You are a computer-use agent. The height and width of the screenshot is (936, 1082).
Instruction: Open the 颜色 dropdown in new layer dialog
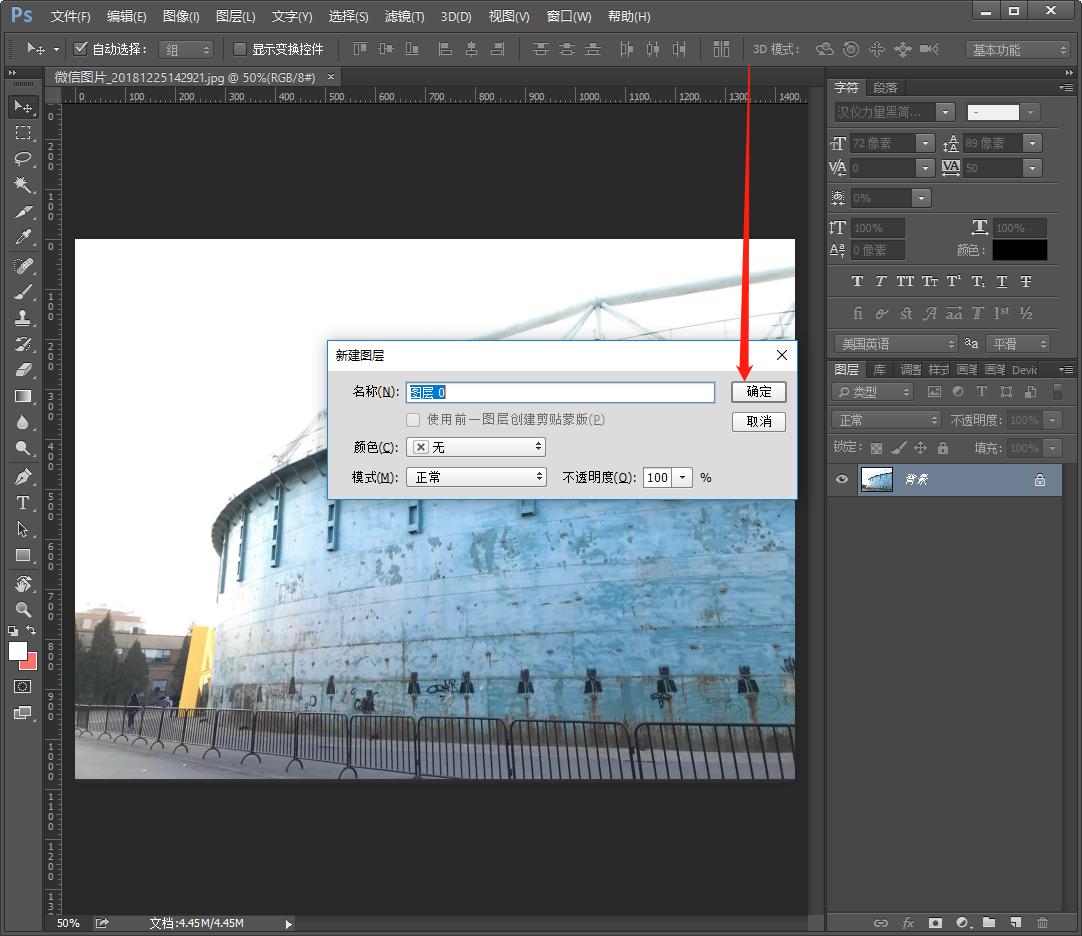(476, 447)
